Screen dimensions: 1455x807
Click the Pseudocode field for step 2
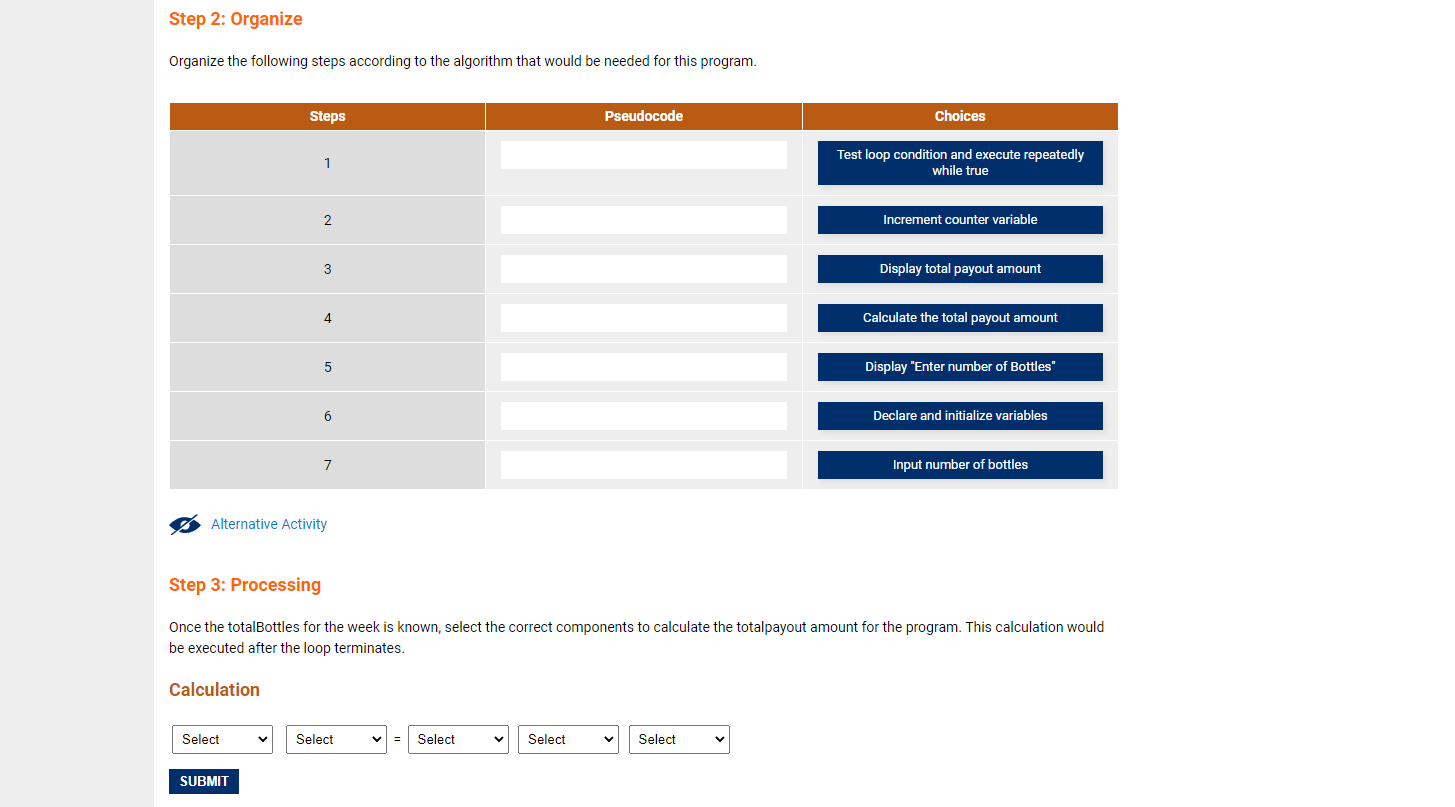(644, 220)
